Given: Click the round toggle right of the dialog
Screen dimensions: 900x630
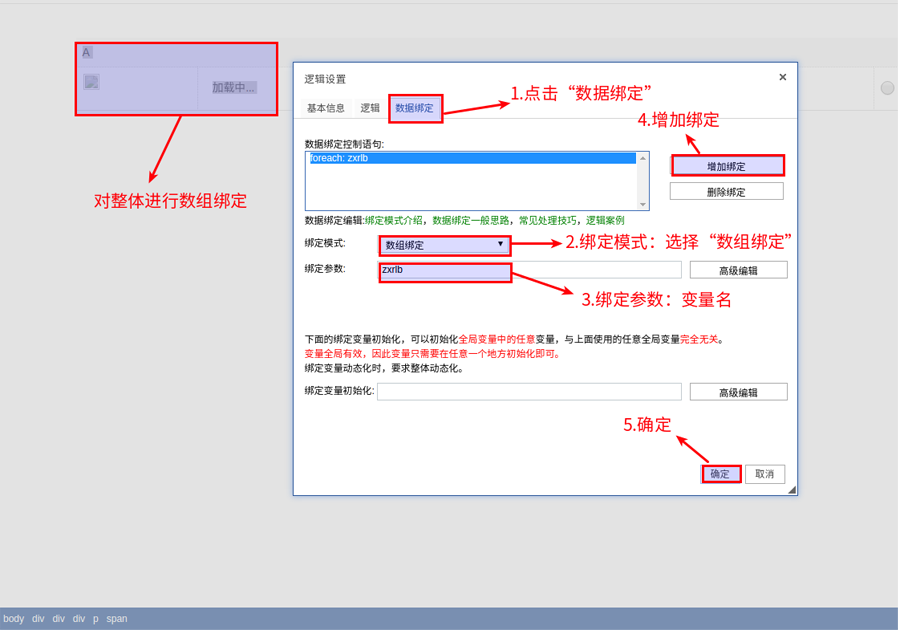Looking at the screenshot, I should click(887, 88).
